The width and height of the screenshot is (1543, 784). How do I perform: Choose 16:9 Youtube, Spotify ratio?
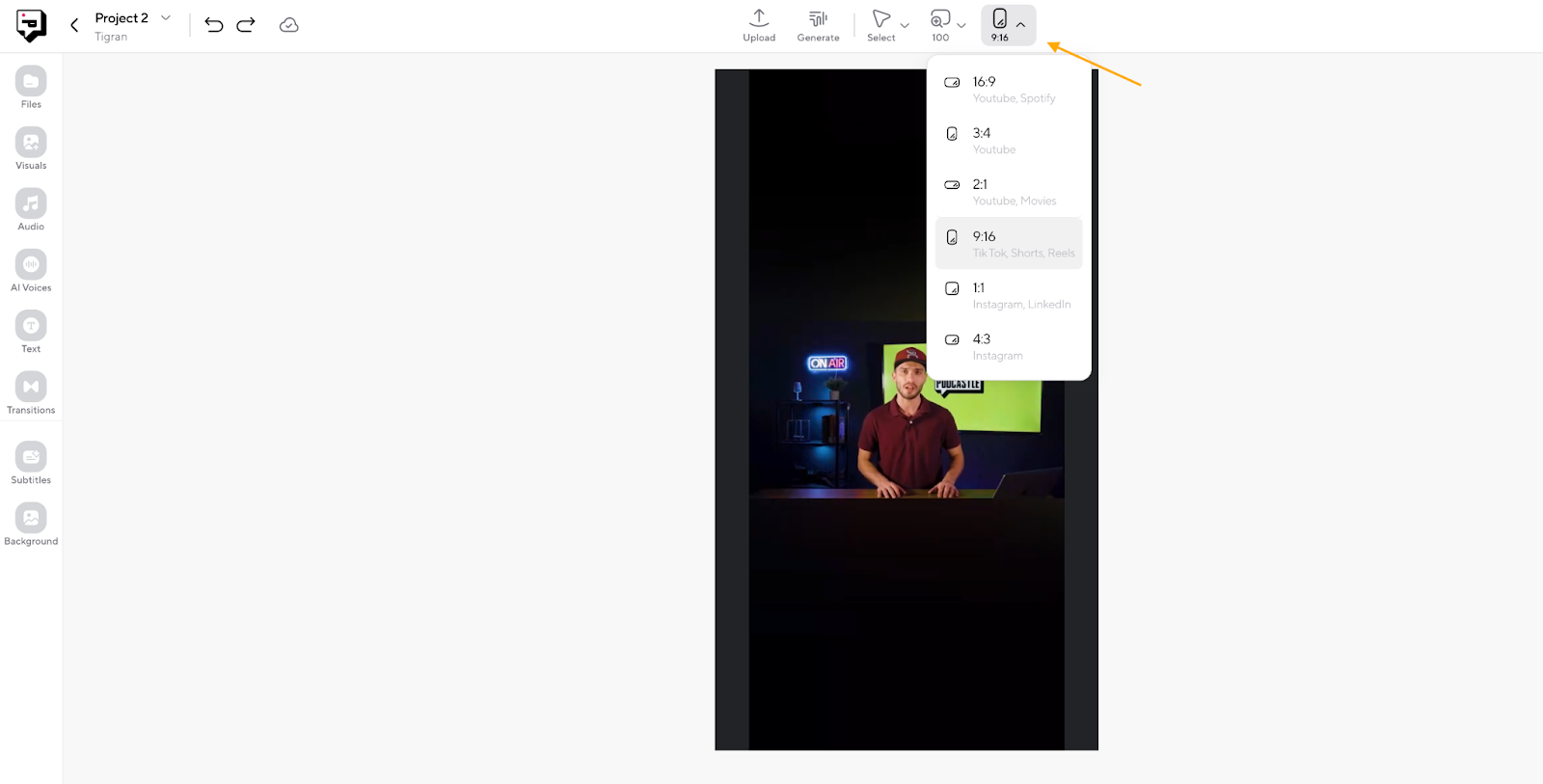tap(1009, 90)
